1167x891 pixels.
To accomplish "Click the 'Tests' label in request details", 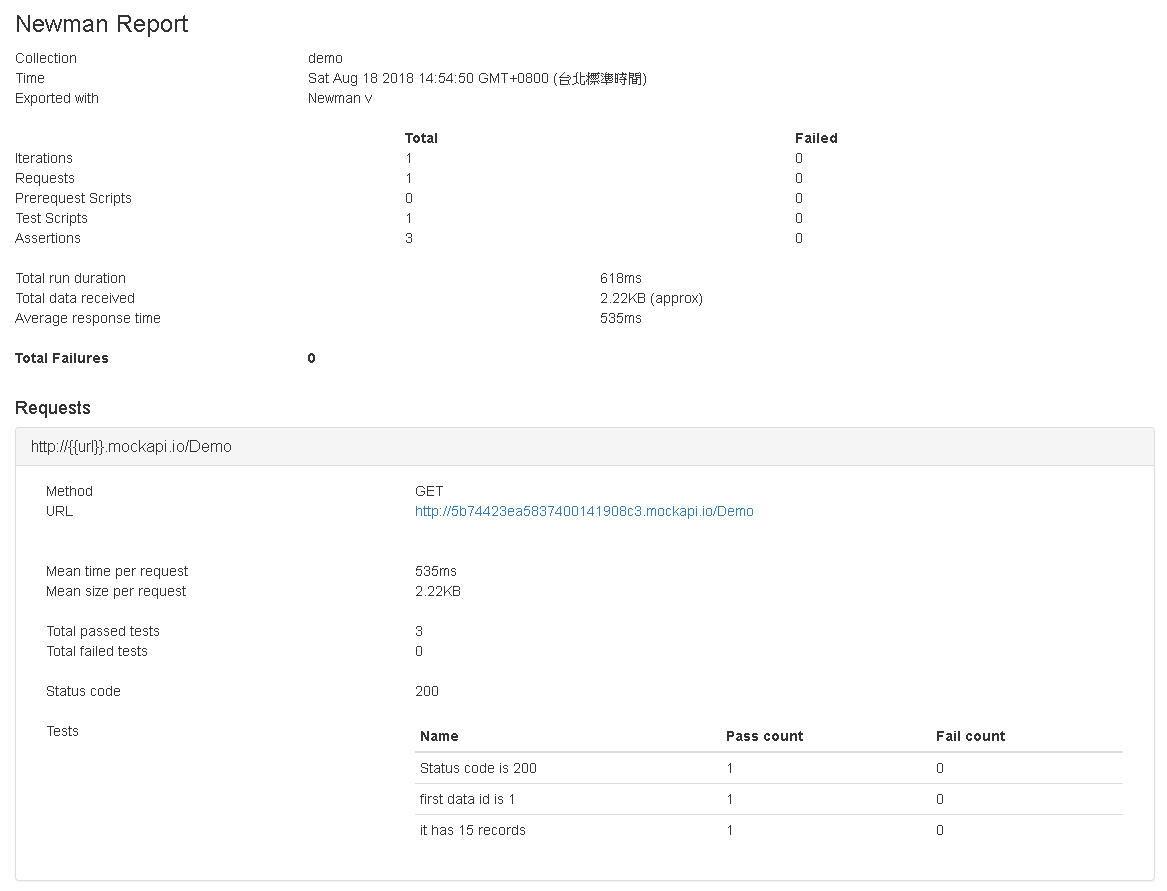I will (62, 731).
